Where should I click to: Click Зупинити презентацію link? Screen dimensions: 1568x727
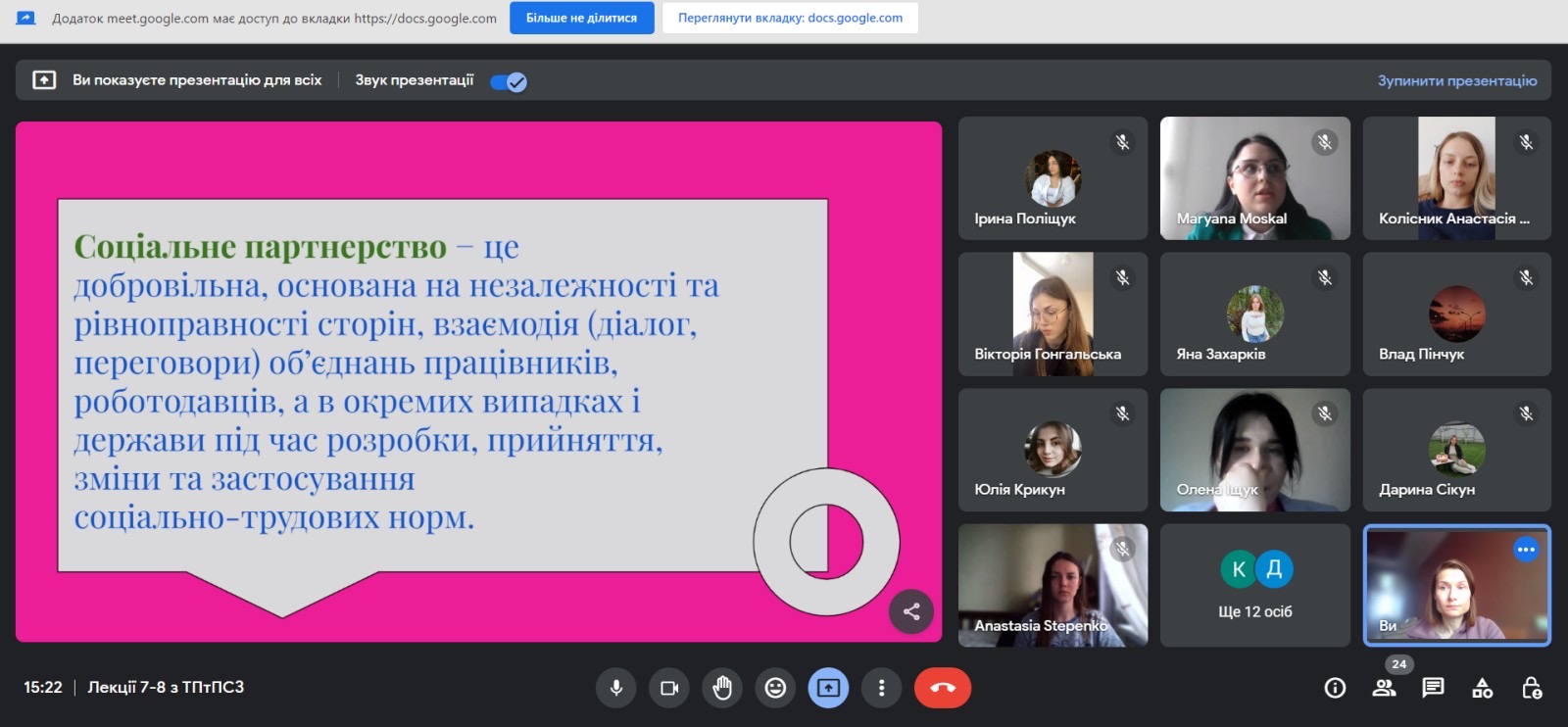(1456, 80)
